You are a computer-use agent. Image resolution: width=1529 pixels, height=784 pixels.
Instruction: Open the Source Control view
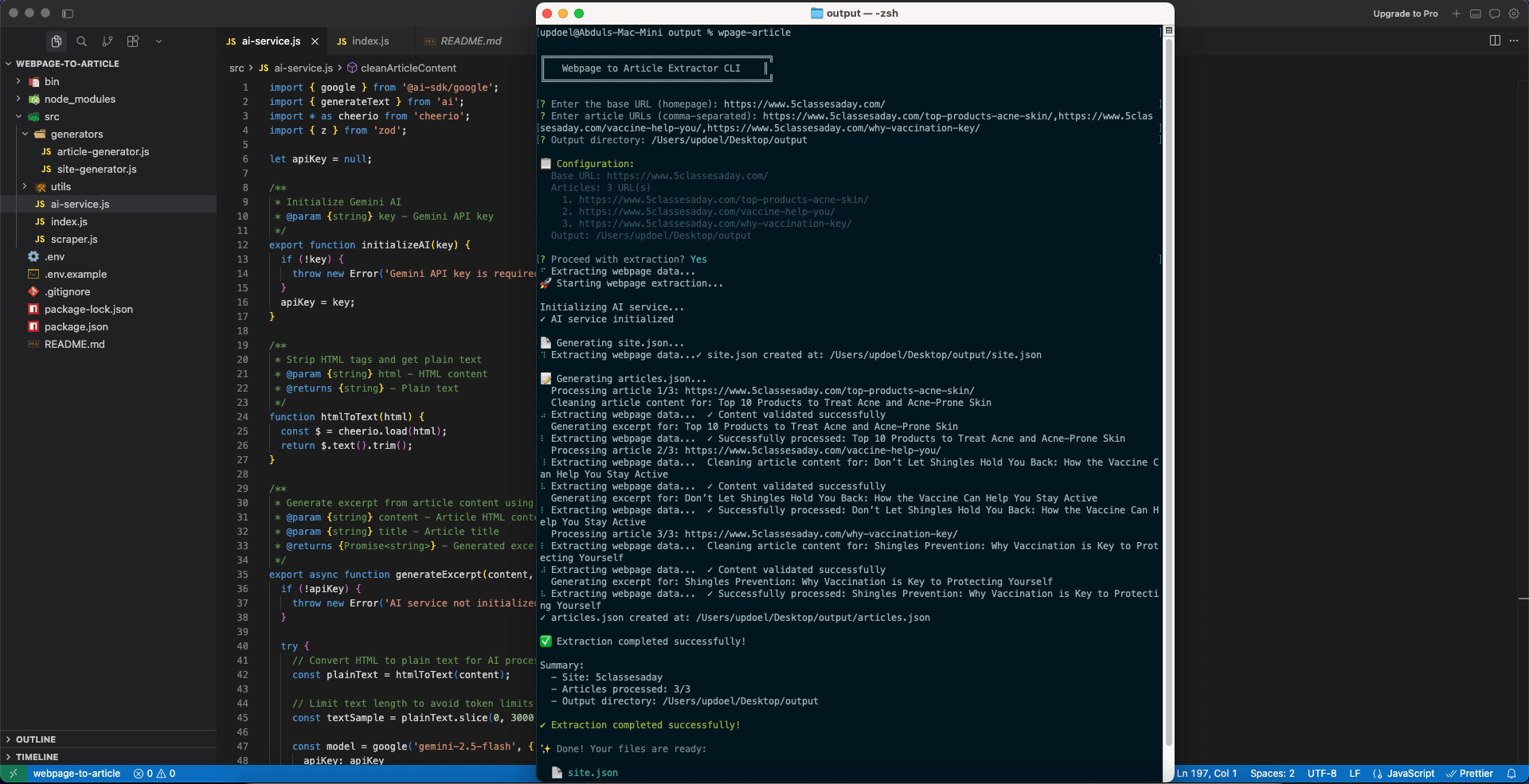[108, 41]
